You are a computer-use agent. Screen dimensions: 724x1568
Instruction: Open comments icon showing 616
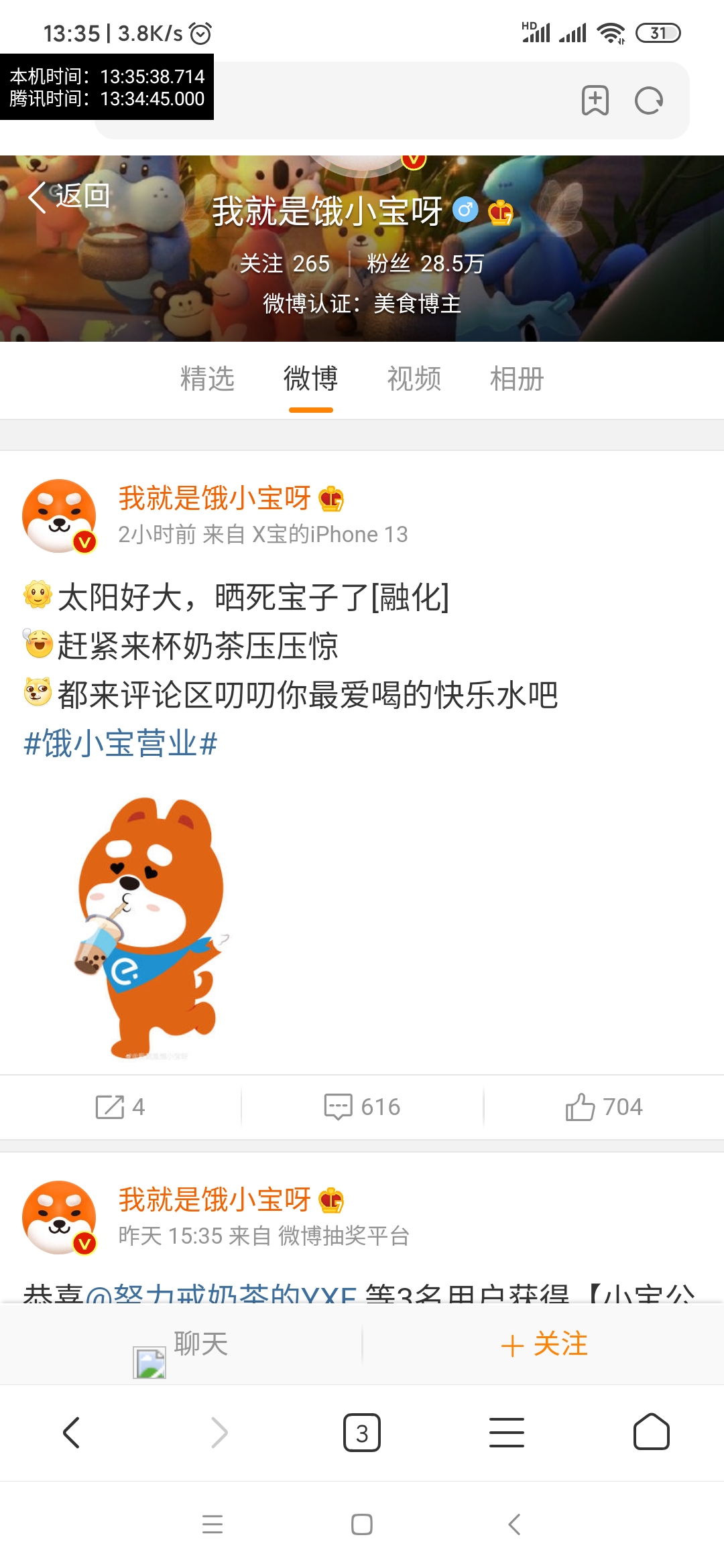click(x=362, y=1107)
